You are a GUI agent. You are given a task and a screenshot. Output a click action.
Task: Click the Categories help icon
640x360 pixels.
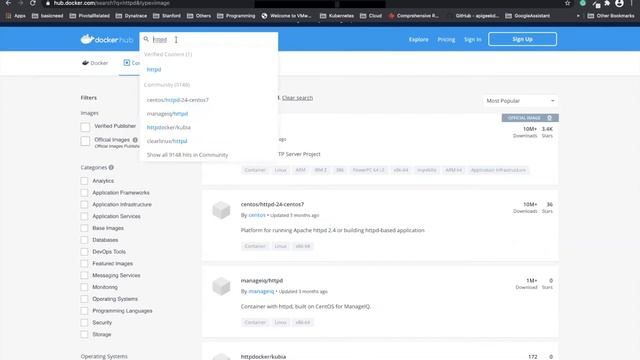[x=111, y=167]
